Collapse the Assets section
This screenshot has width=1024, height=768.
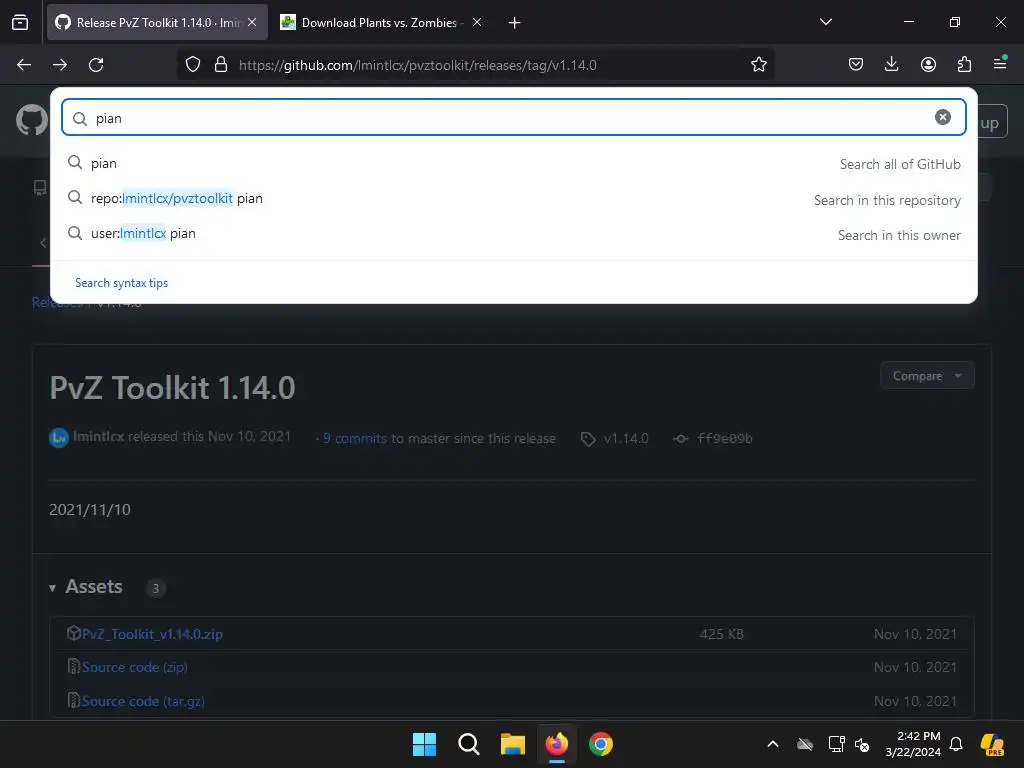click(86, 586)
